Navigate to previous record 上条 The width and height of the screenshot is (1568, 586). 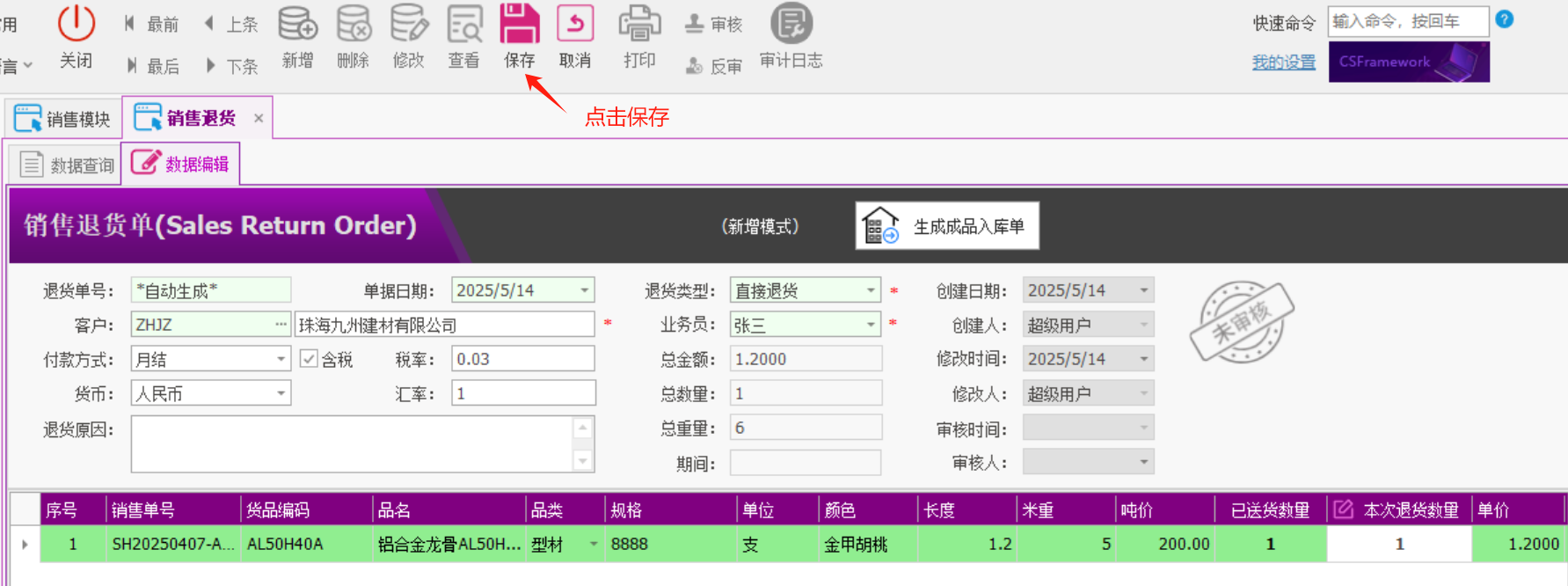(231, 25)
